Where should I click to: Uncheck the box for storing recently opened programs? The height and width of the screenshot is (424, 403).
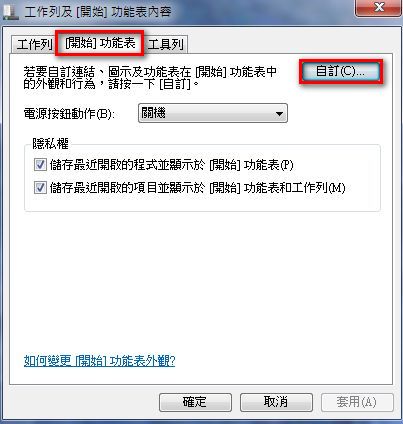(40, 165)
